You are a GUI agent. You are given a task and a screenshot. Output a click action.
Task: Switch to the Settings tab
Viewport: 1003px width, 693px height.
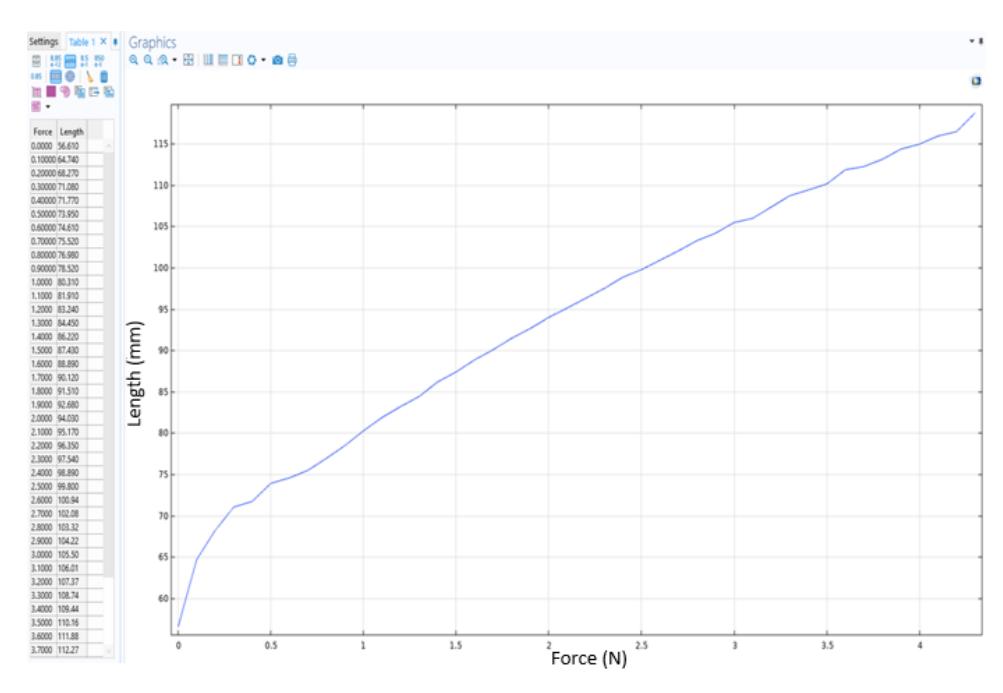43,42
